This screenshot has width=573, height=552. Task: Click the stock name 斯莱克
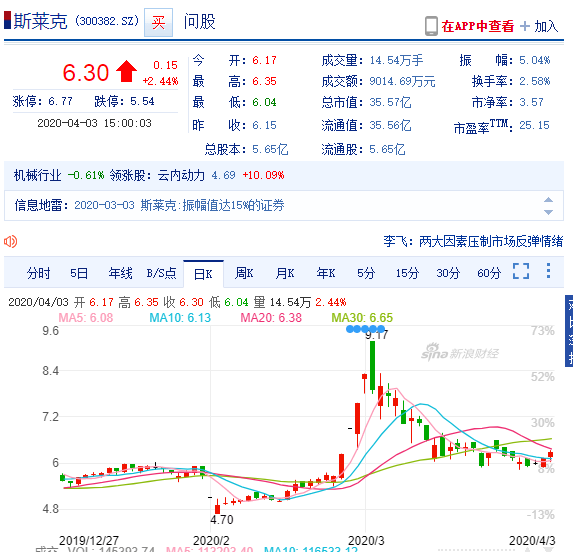(x=40, y=22)
